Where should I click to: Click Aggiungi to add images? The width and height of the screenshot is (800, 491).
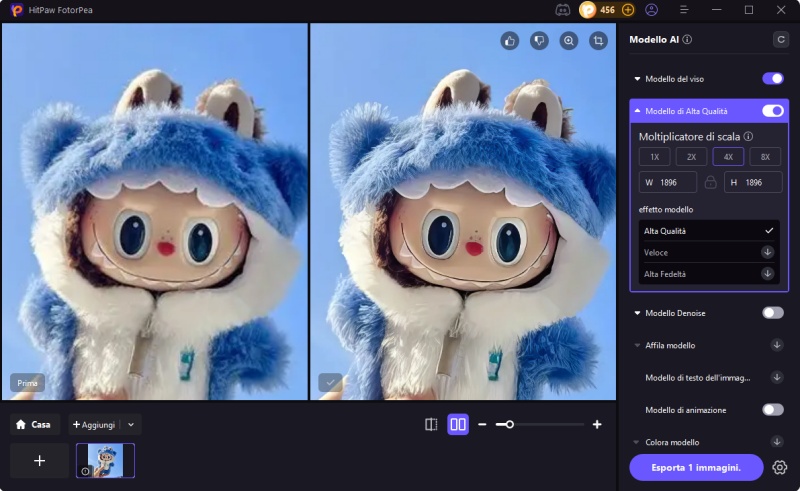pos(94,425)
